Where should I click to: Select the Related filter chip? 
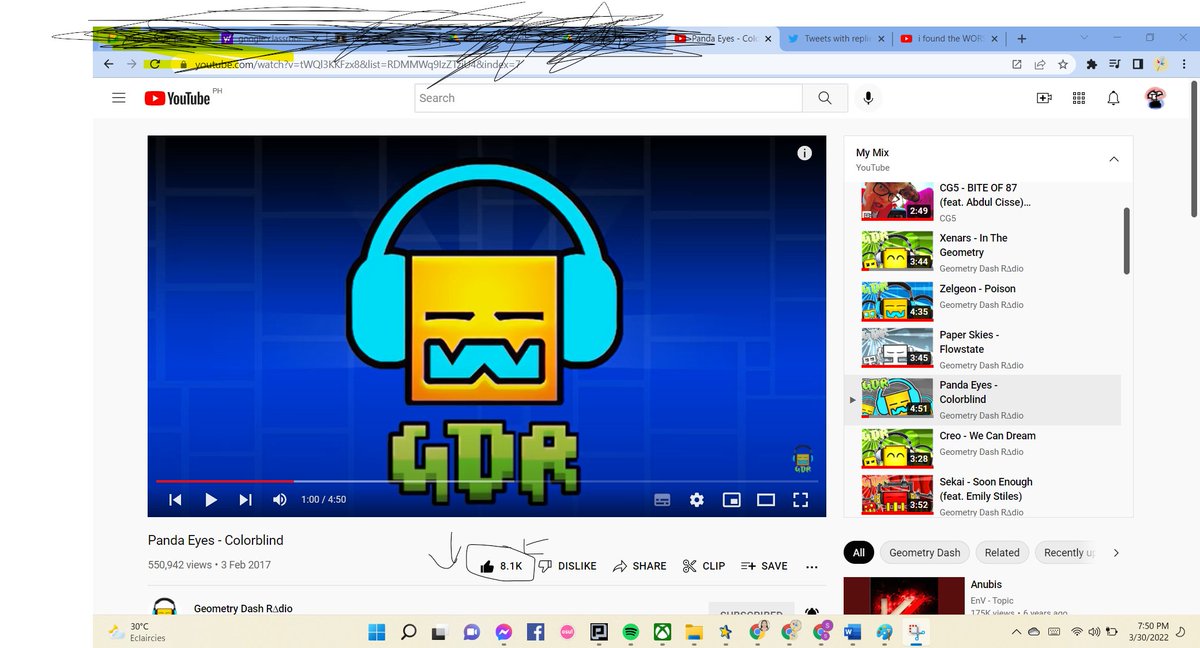point(1002,552)
